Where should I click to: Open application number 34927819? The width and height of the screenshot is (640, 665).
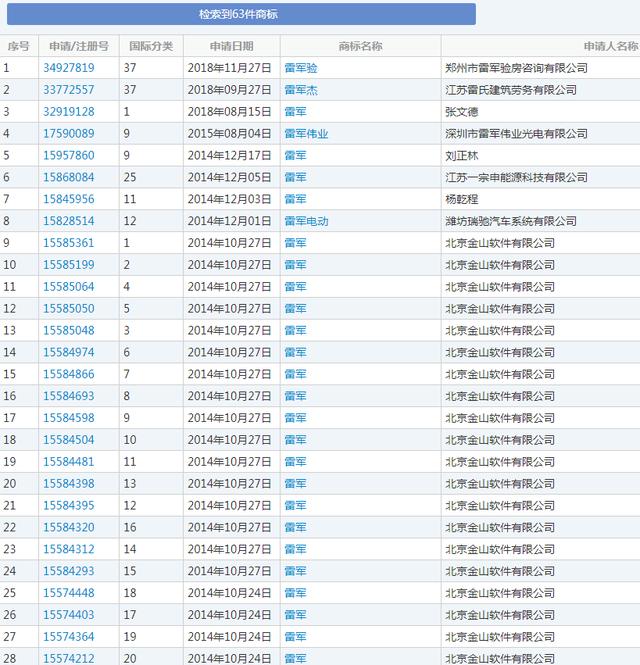click(x=69, y=68)
